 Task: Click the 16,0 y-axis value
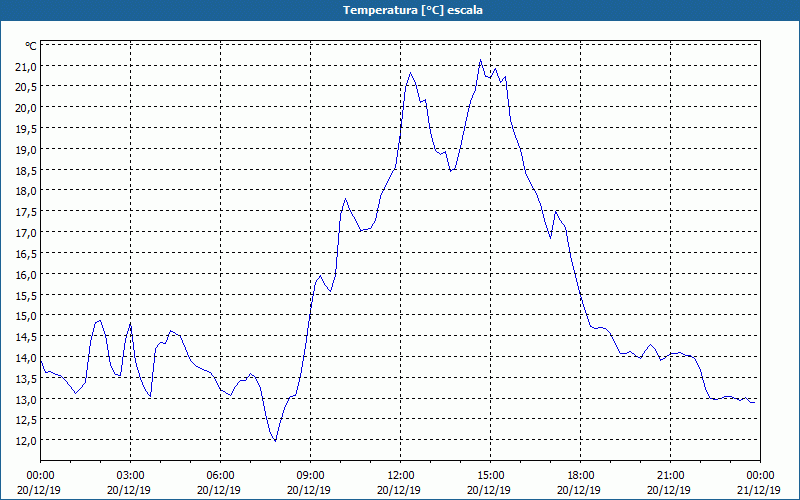click(27, 275)
